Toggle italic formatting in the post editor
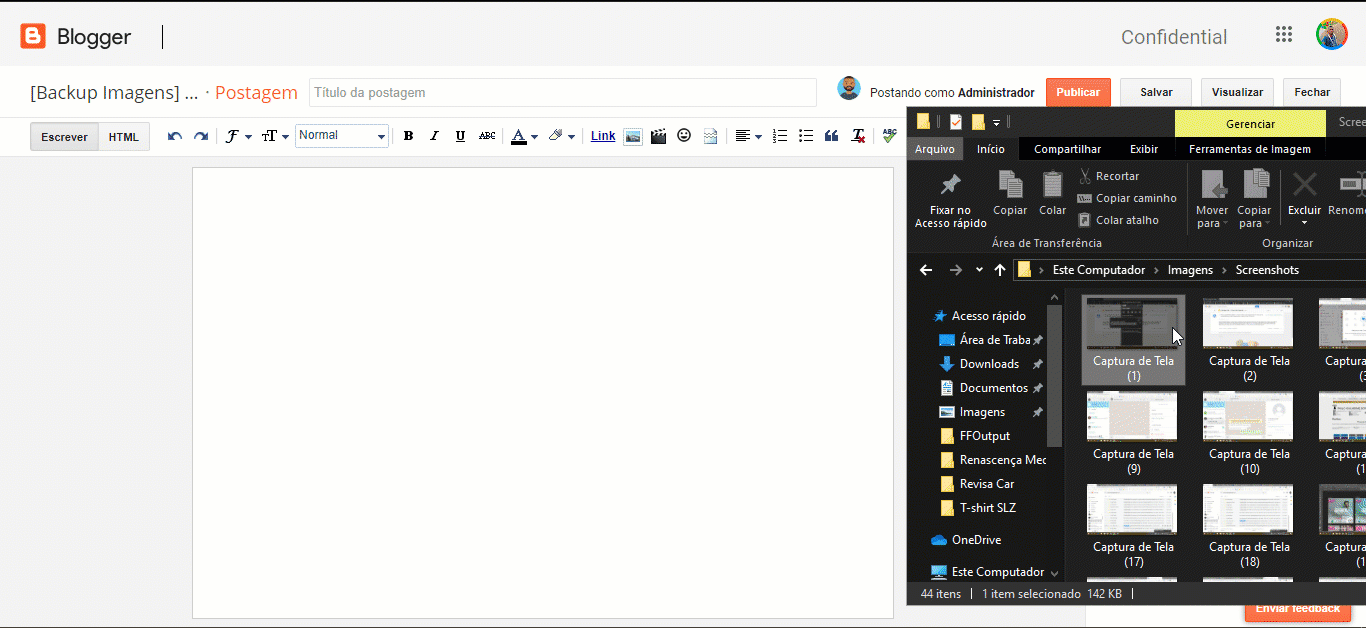Viewport: 1366px width, 628px height. pyautogui.click(x=434, y=136)
